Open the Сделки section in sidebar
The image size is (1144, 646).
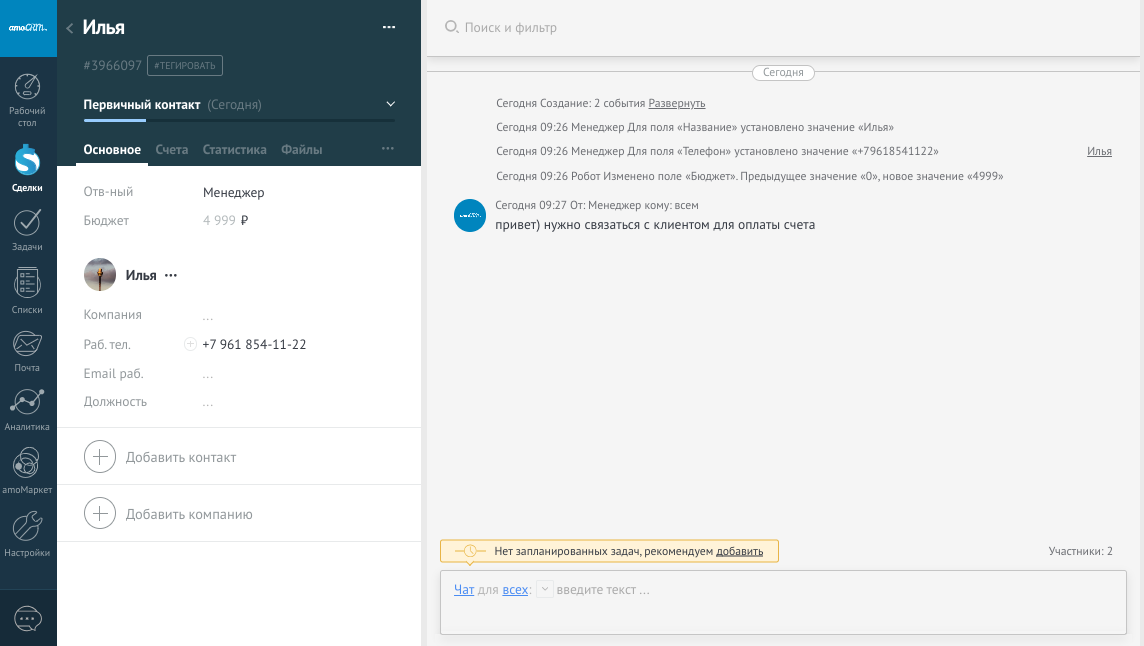click(x=28, y=160)
